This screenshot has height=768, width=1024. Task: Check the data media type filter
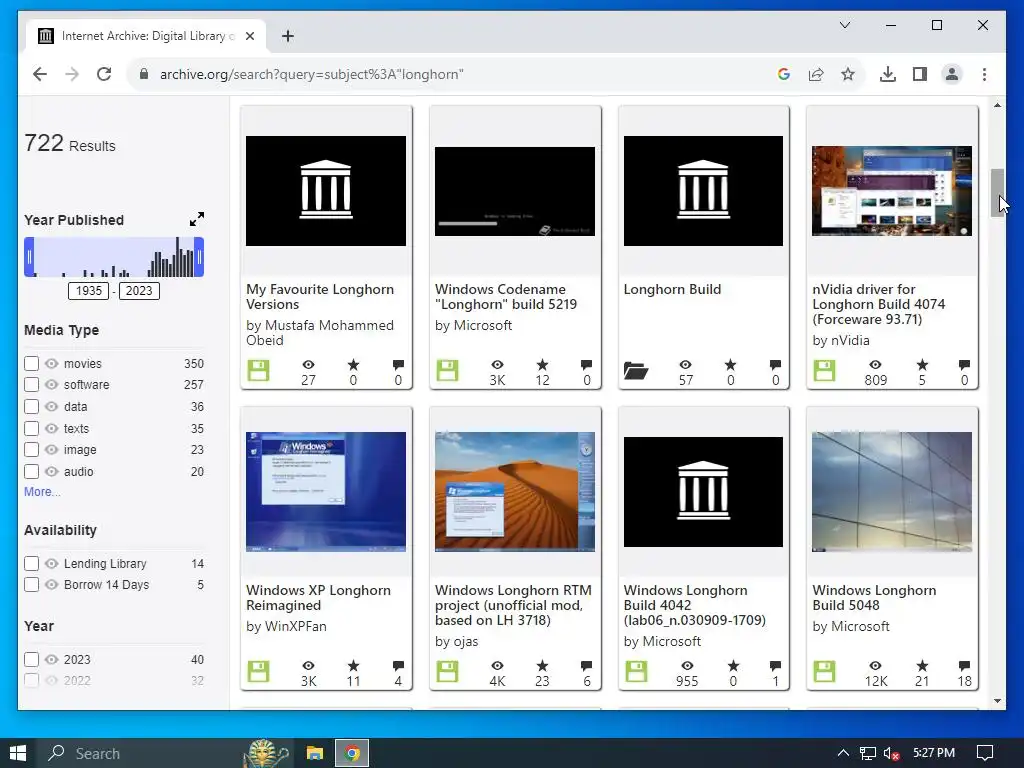point(31,406)
